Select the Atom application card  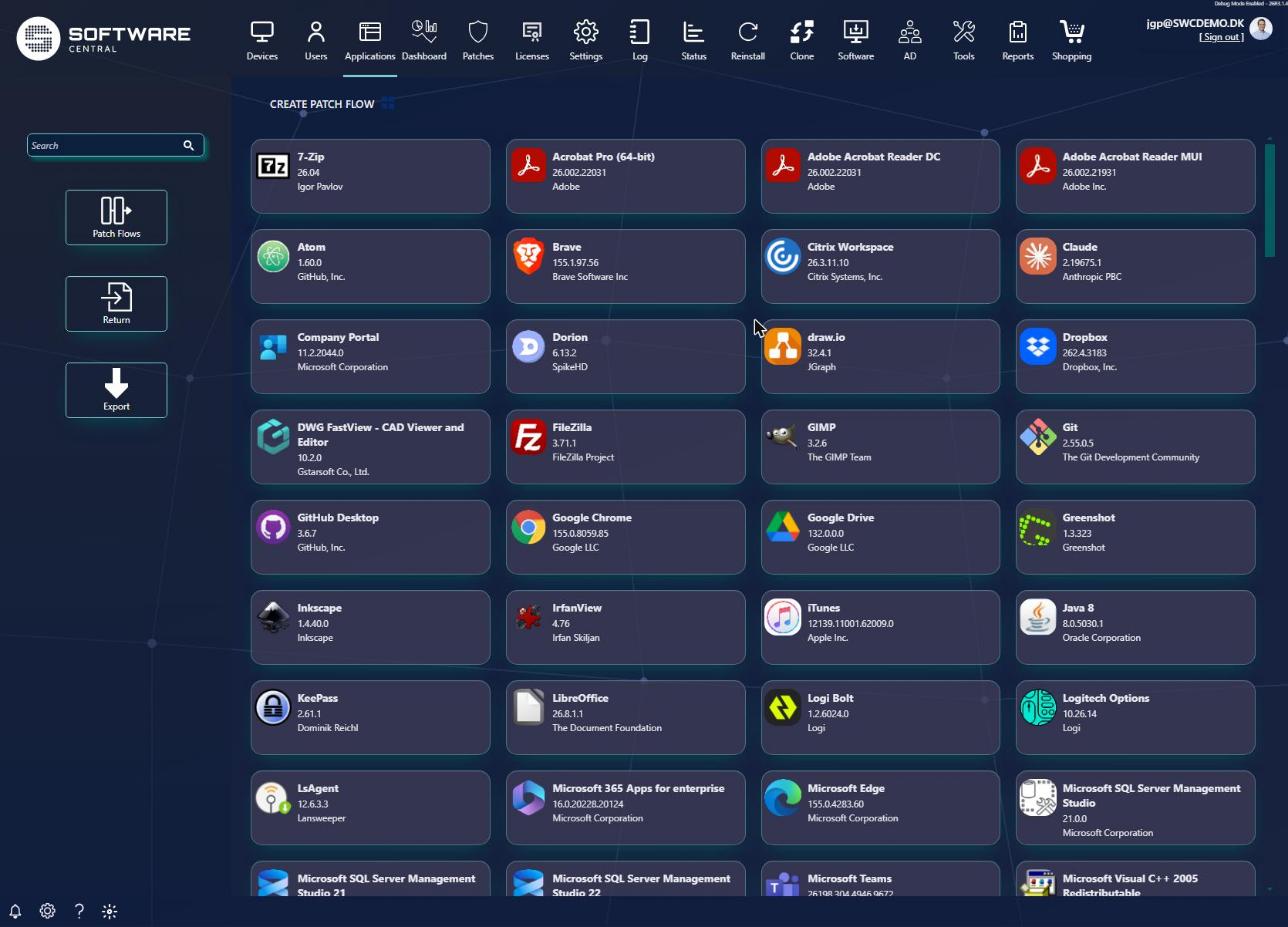[370, 266]
